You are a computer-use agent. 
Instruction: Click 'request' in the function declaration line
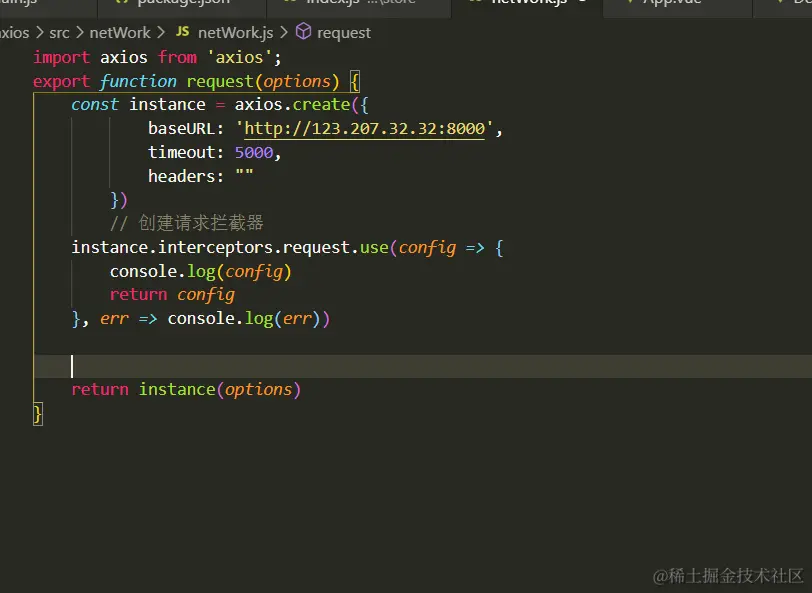220,81
